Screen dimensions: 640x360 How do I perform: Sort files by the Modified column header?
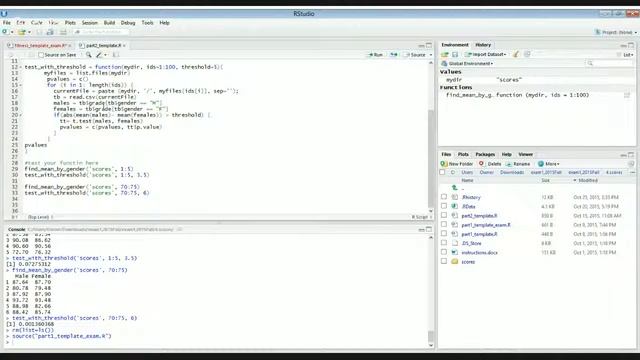[588, 180]
